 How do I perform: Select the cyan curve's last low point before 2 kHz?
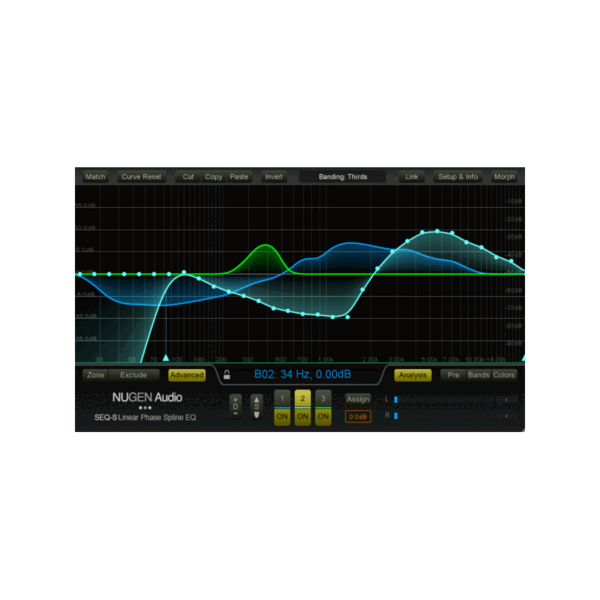pyautogui.click(x=347, y=317)
